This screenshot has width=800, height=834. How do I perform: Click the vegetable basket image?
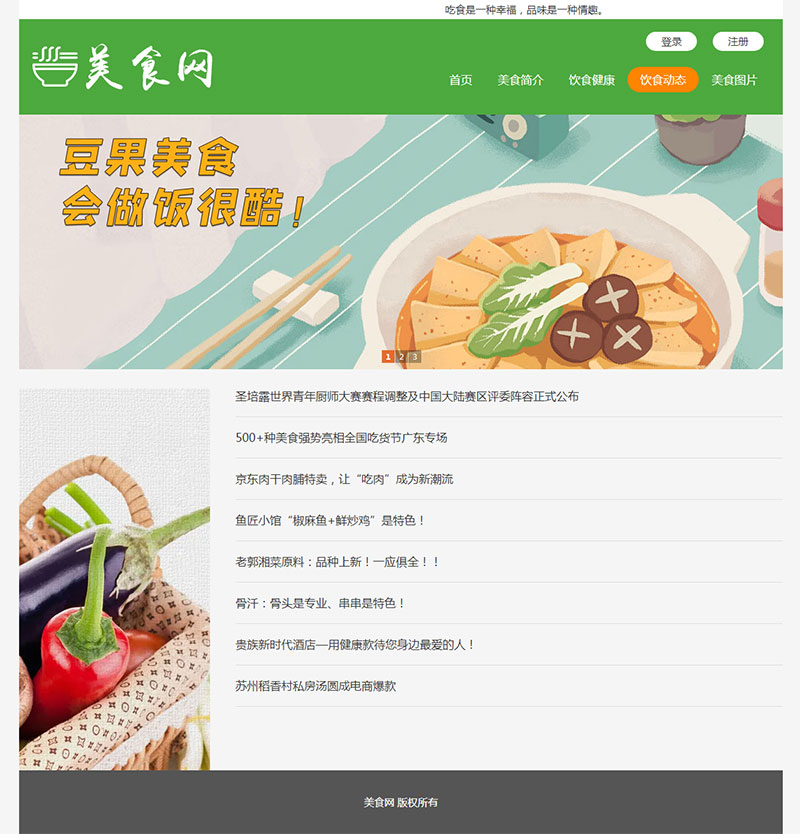pyautogui.click(x=114, y=579)
